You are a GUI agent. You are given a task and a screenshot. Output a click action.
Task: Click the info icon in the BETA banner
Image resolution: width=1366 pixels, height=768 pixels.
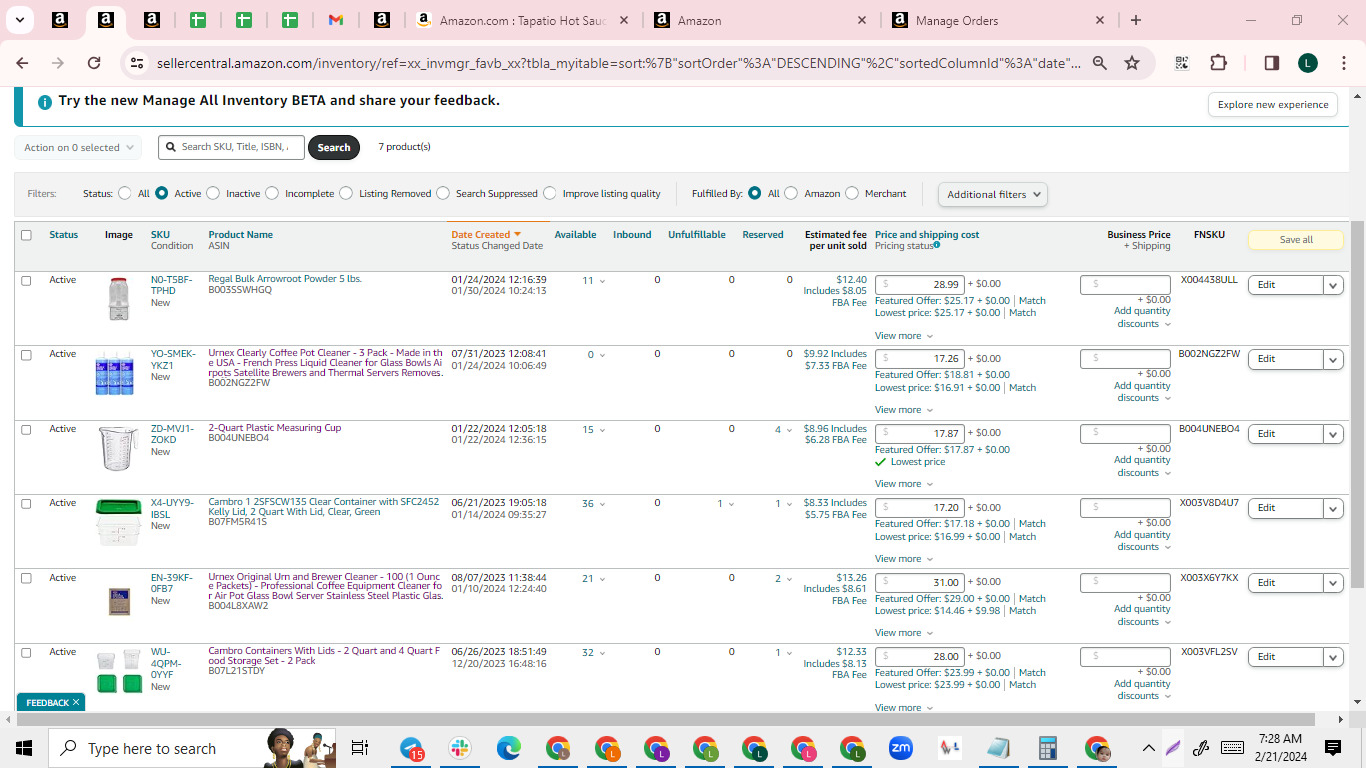tap(45, 101)
